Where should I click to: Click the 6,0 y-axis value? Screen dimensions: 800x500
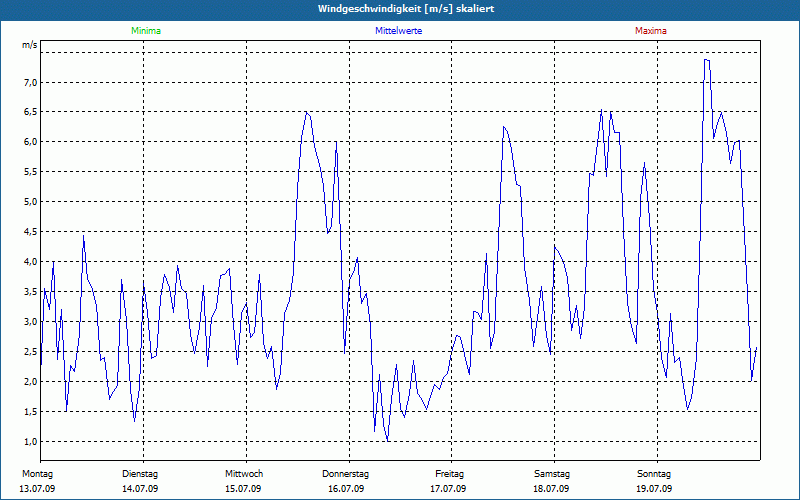click(x=31, y=142)
